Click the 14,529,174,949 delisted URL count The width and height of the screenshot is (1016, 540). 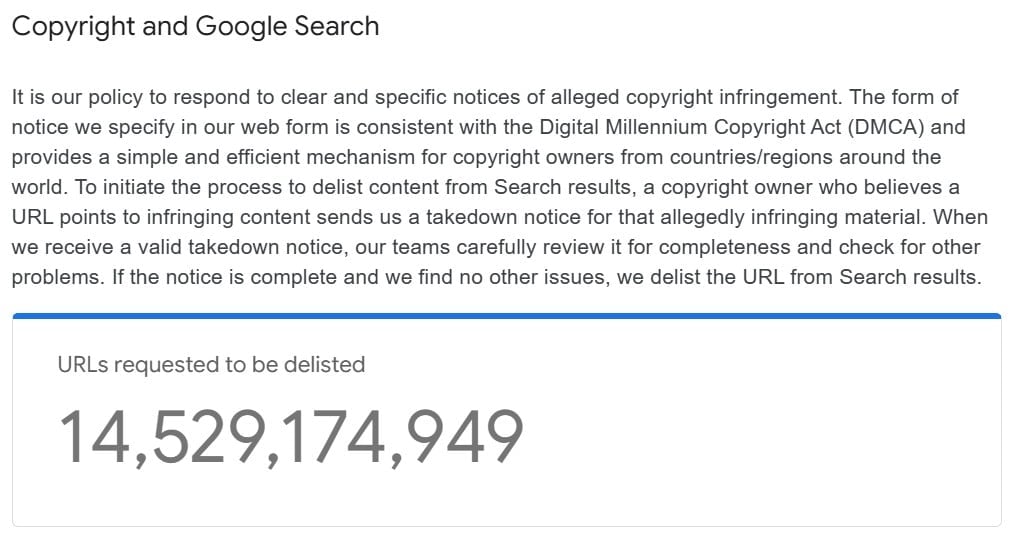tap(290, 438)
